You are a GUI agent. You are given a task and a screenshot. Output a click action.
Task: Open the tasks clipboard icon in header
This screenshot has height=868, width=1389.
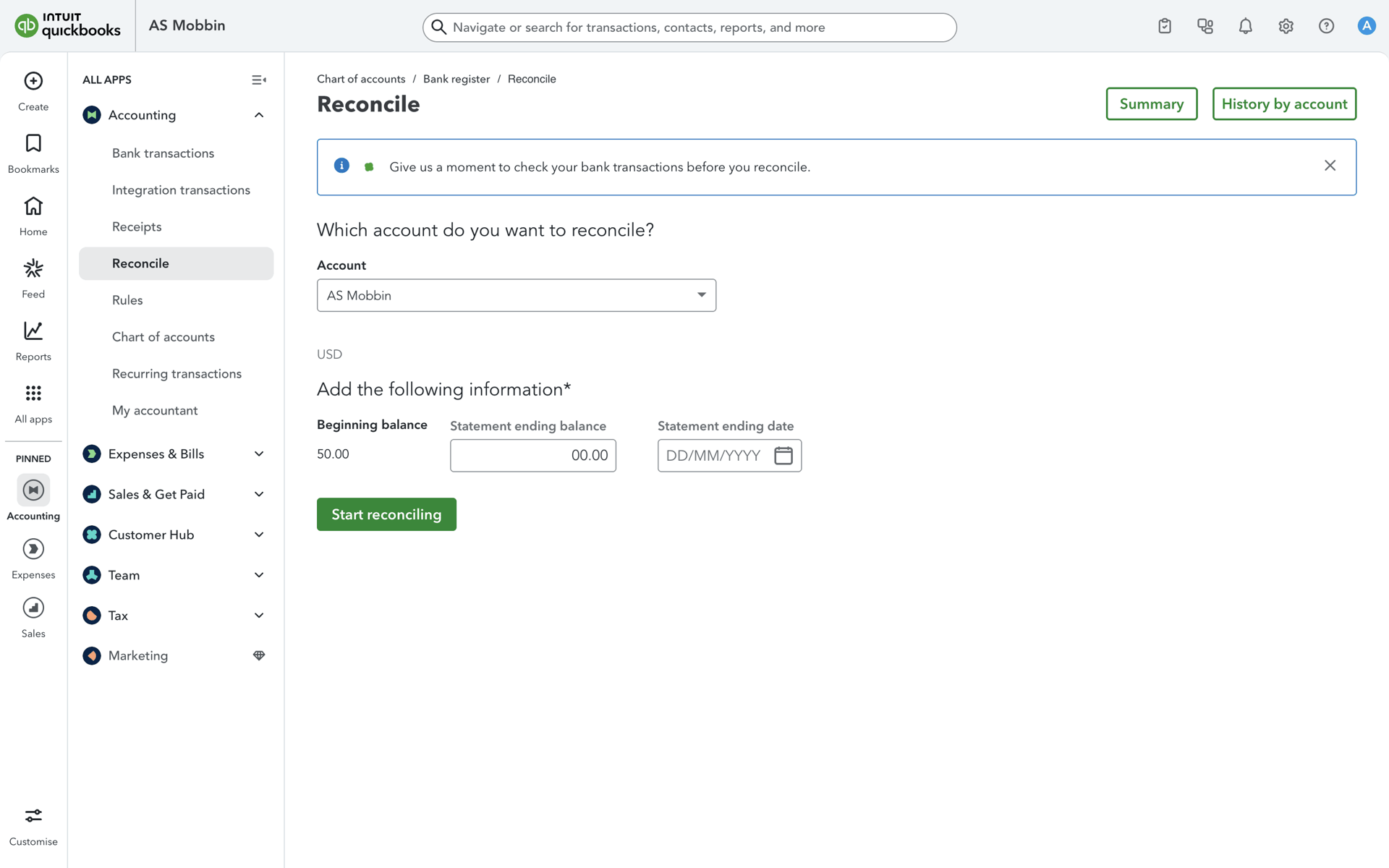tap(1165, 26)
